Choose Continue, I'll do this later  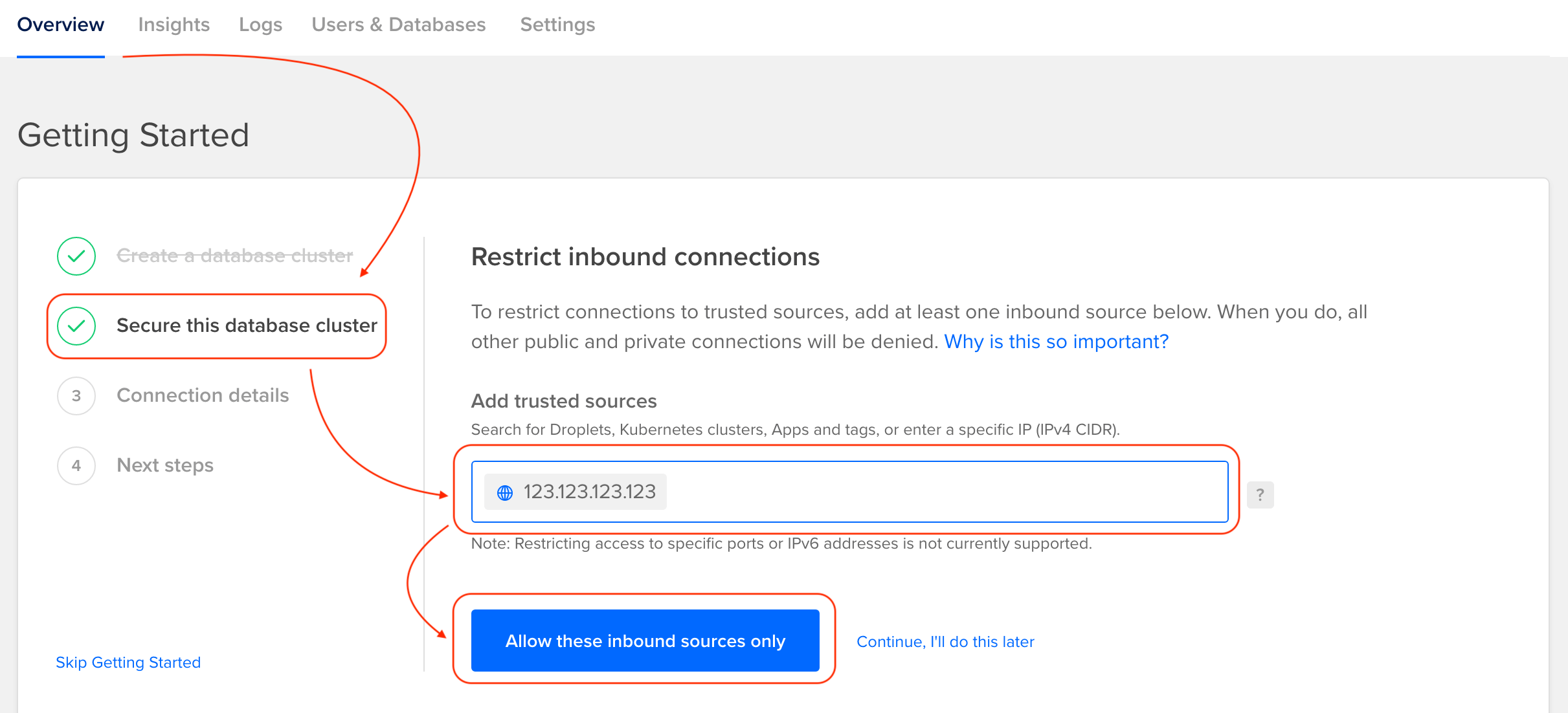[945, 641]
